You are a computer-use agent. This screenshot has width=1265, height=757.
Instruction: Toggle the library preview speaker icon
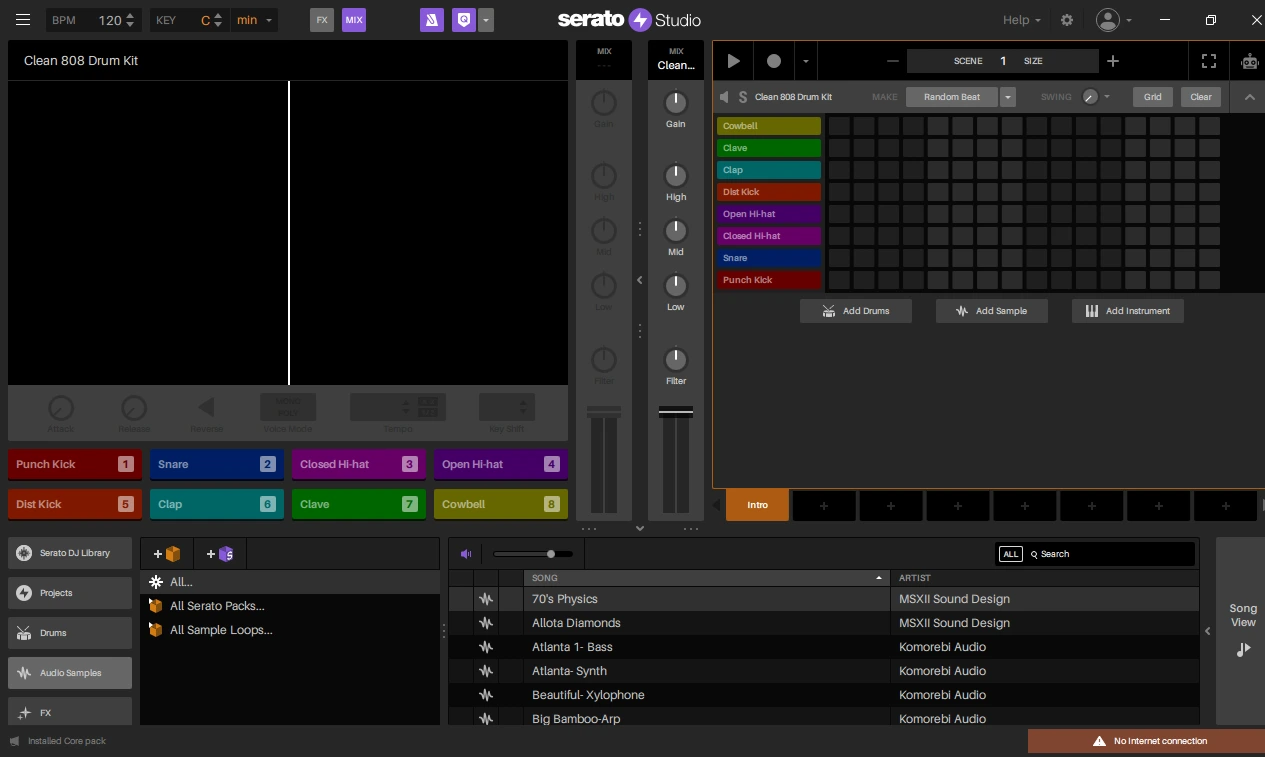[466, 554]
